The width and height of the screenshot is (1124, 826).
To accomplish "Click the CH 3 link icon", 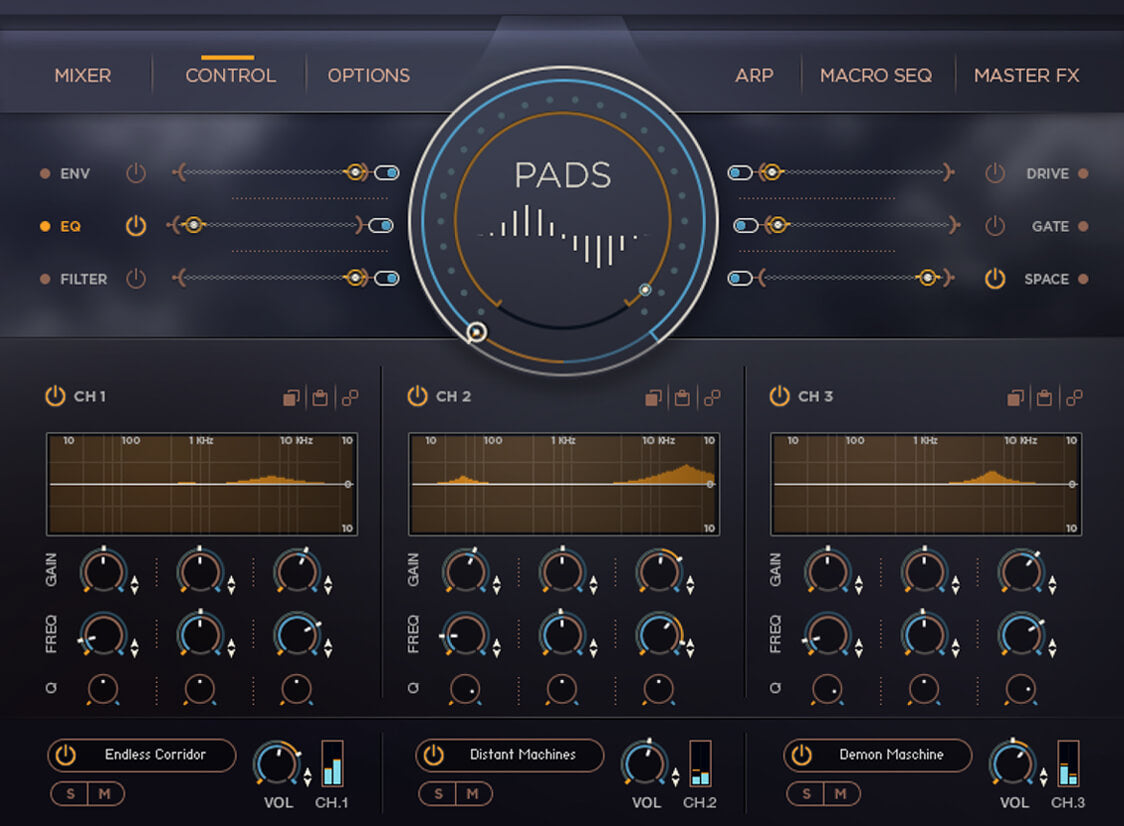I will tap(1074, 398).
